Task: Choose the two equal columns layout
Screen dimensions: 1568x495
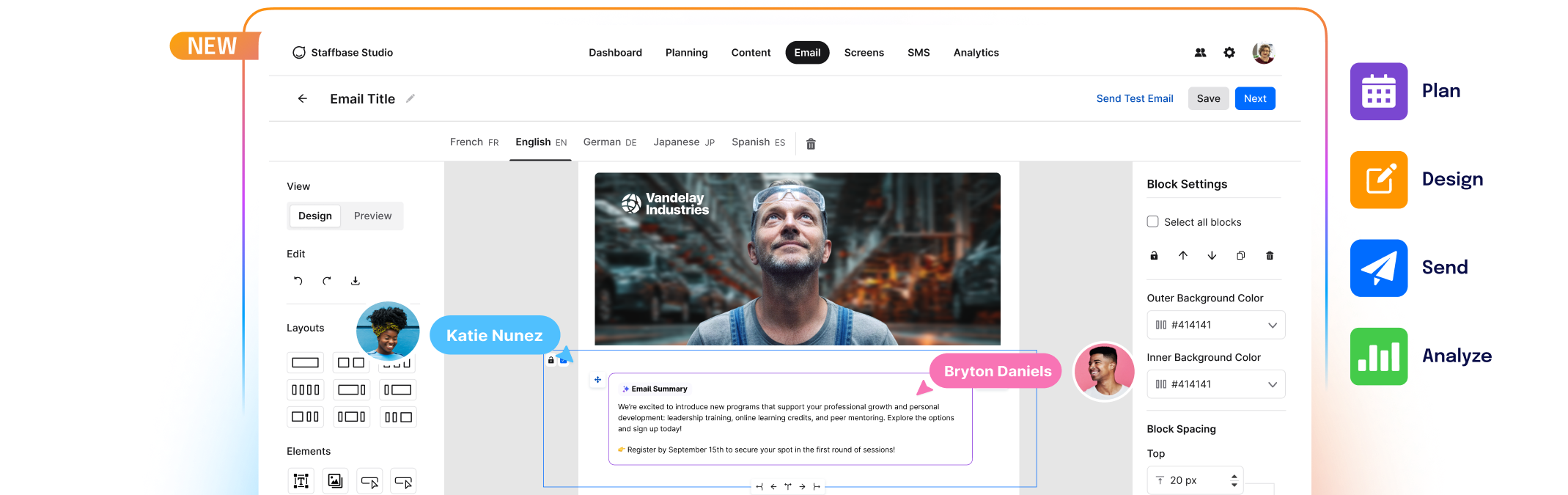Action: pyautogui.click(x=351, y=362)
